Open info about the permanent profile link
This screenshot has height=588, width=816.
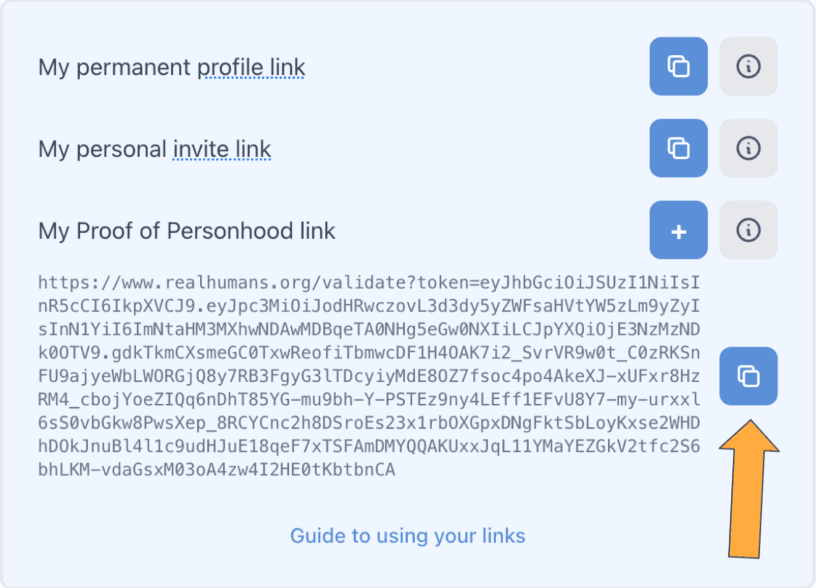pyautogui.click(x=748, y=66)
